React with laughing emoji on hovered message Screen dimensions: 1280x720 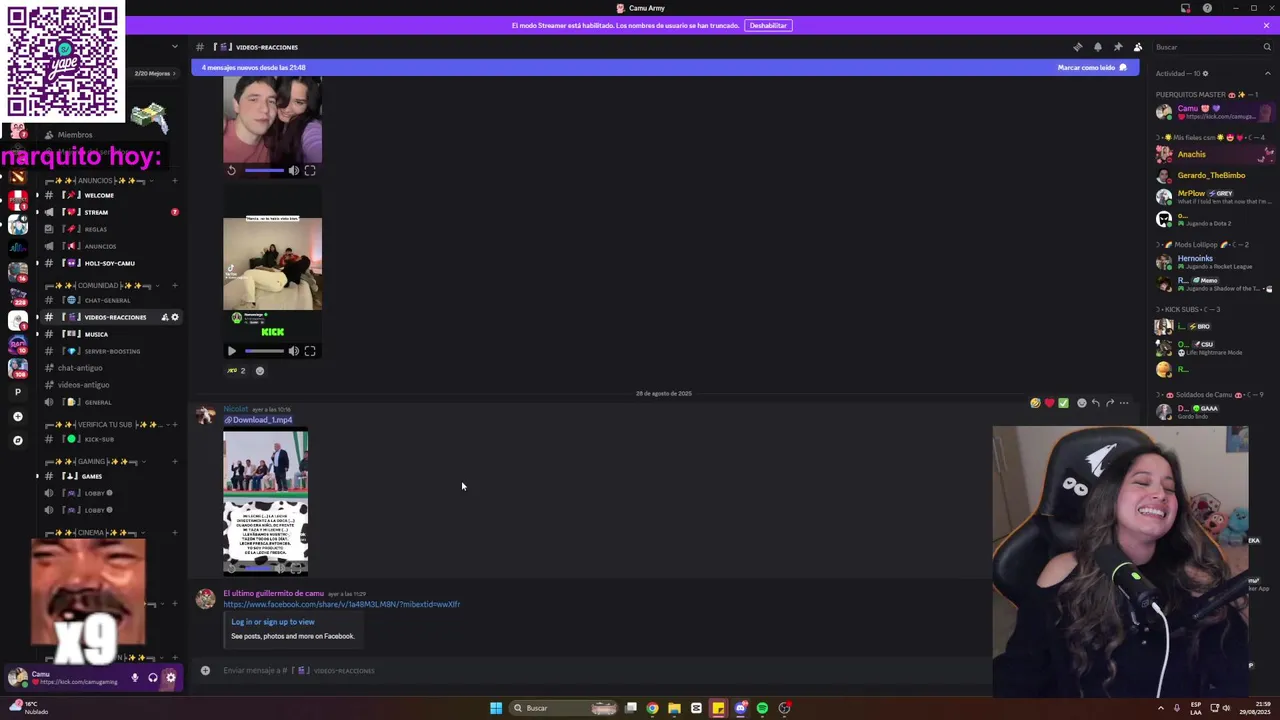1035,403
